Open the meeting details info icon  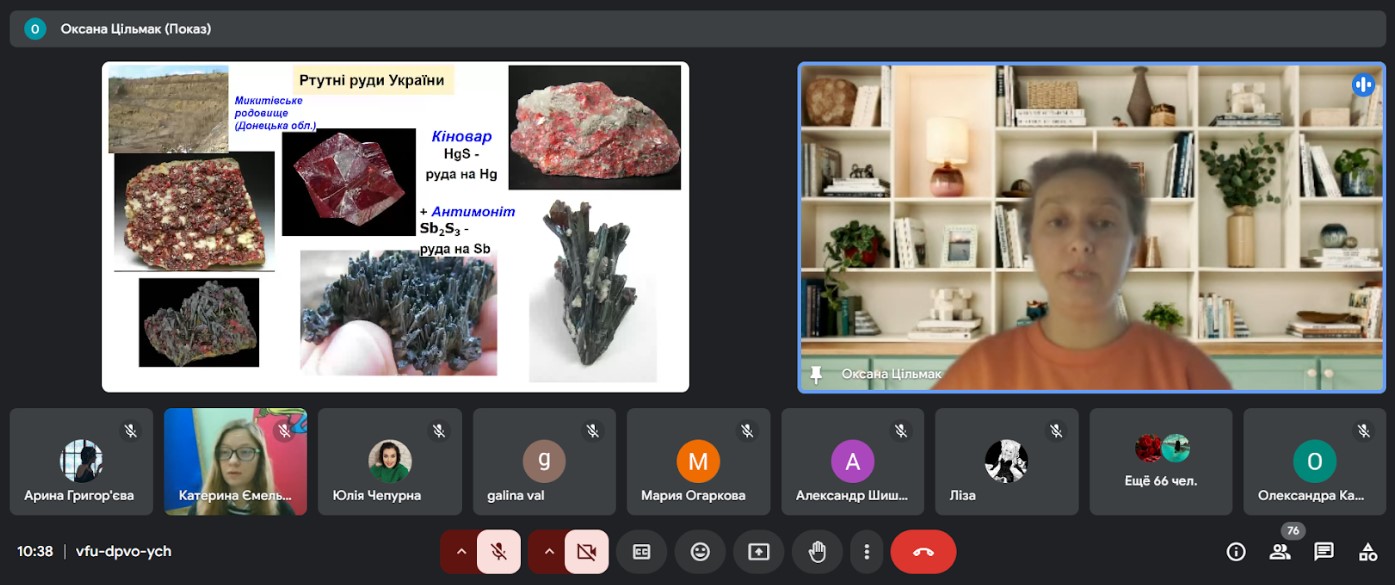click(1236, 552)
